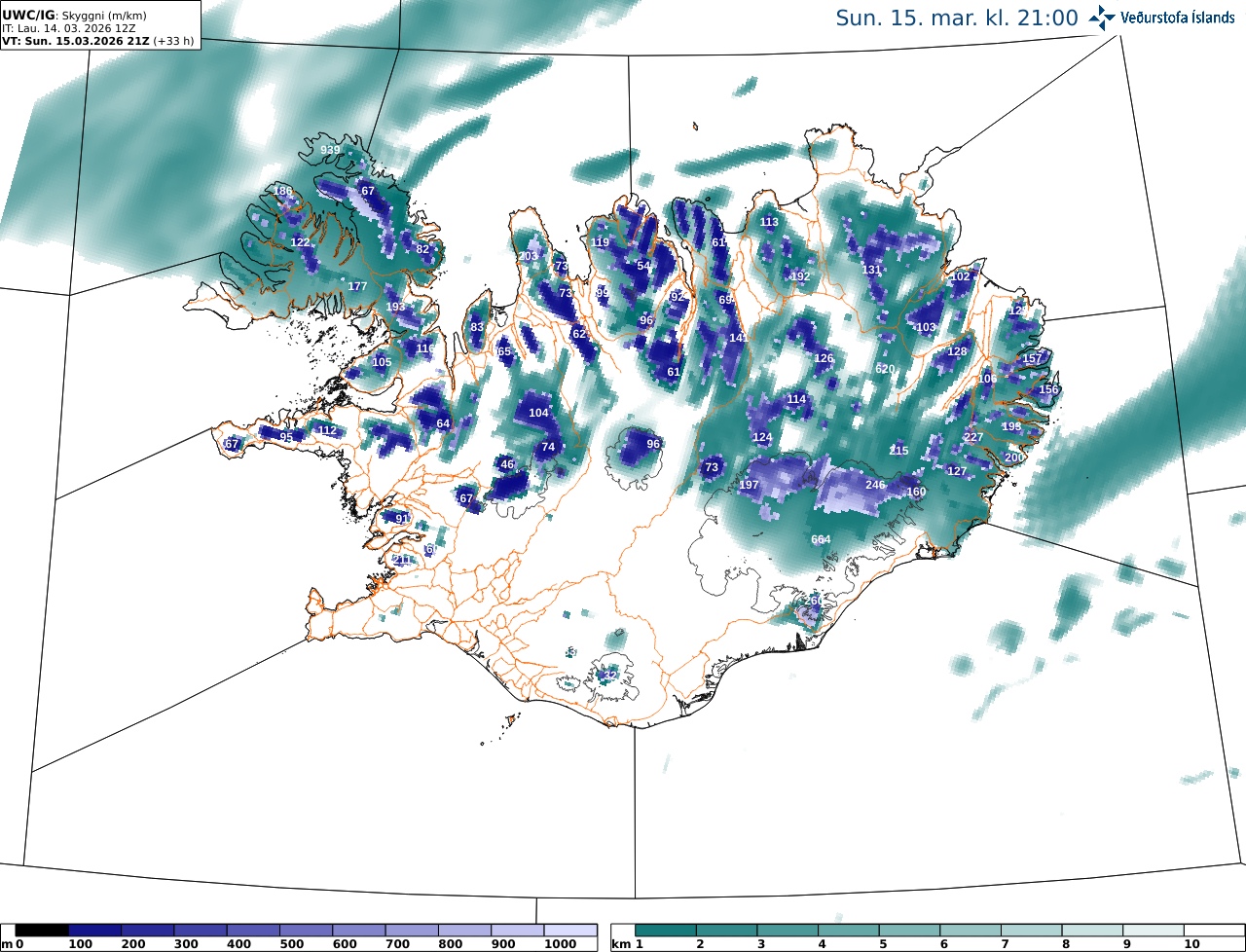The image size is (1246, 952).
Task: Click the visibility value 620 on the map
Action: click(x=885, y=369)
